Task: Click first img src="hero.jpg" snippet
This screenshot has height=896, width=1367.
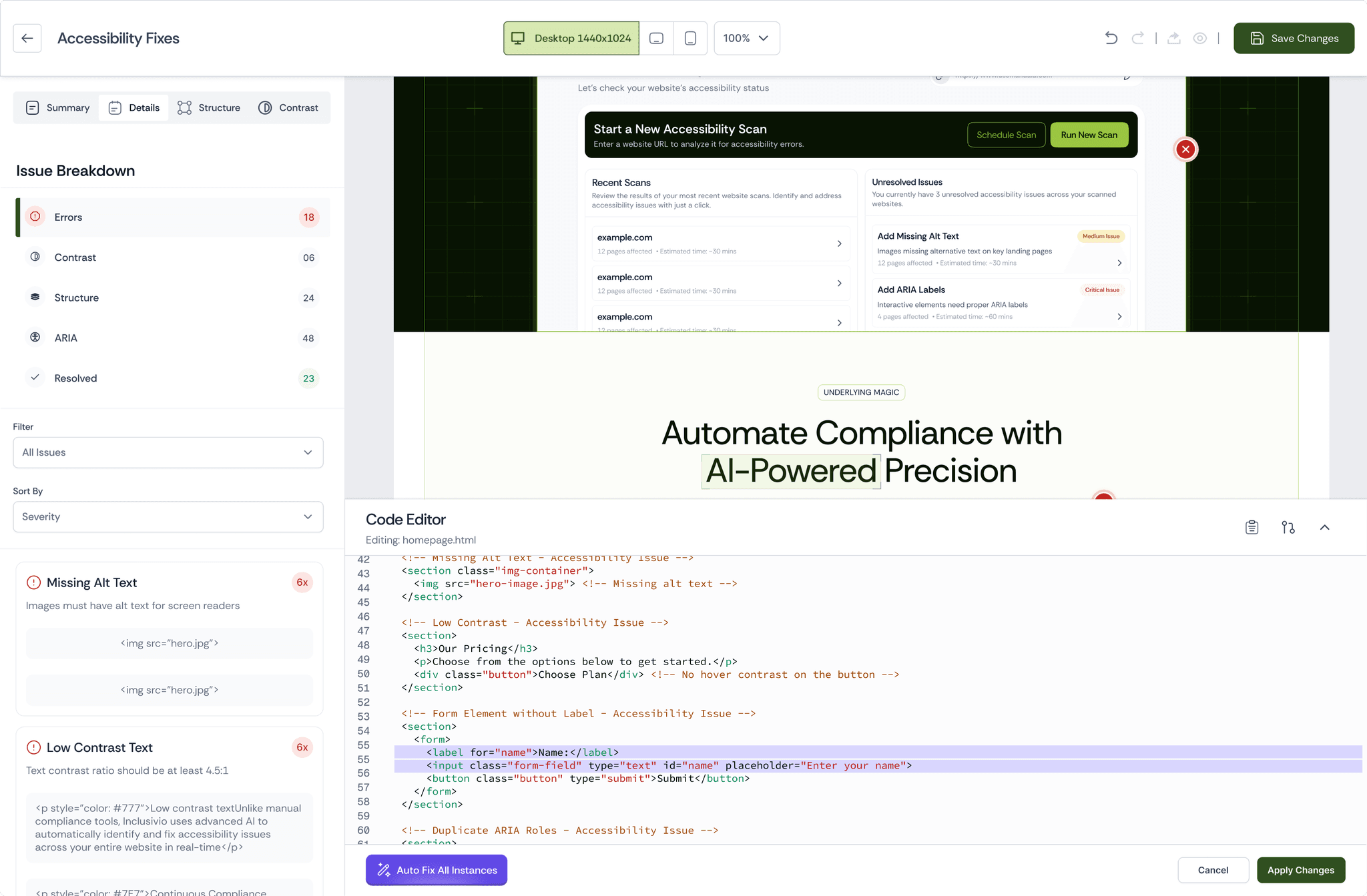Action: coord(170,643)
